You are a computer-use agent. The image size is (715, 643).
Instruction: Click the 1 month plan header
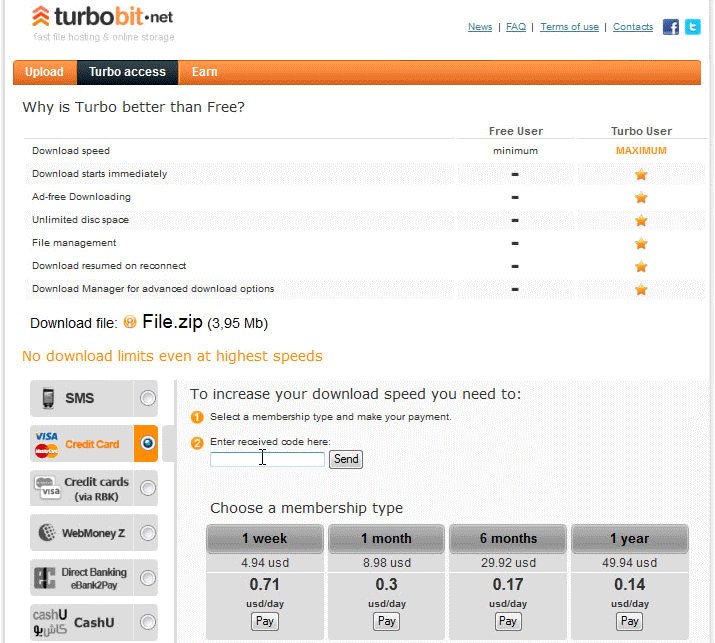(x=386, y=539)
